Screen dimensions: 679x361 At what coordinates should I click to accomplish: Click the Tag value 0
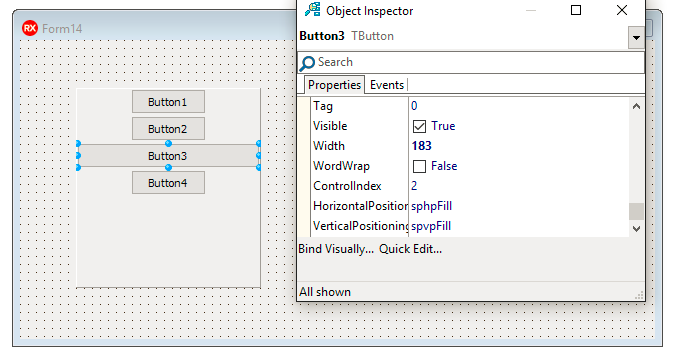[x=414, y=106]
